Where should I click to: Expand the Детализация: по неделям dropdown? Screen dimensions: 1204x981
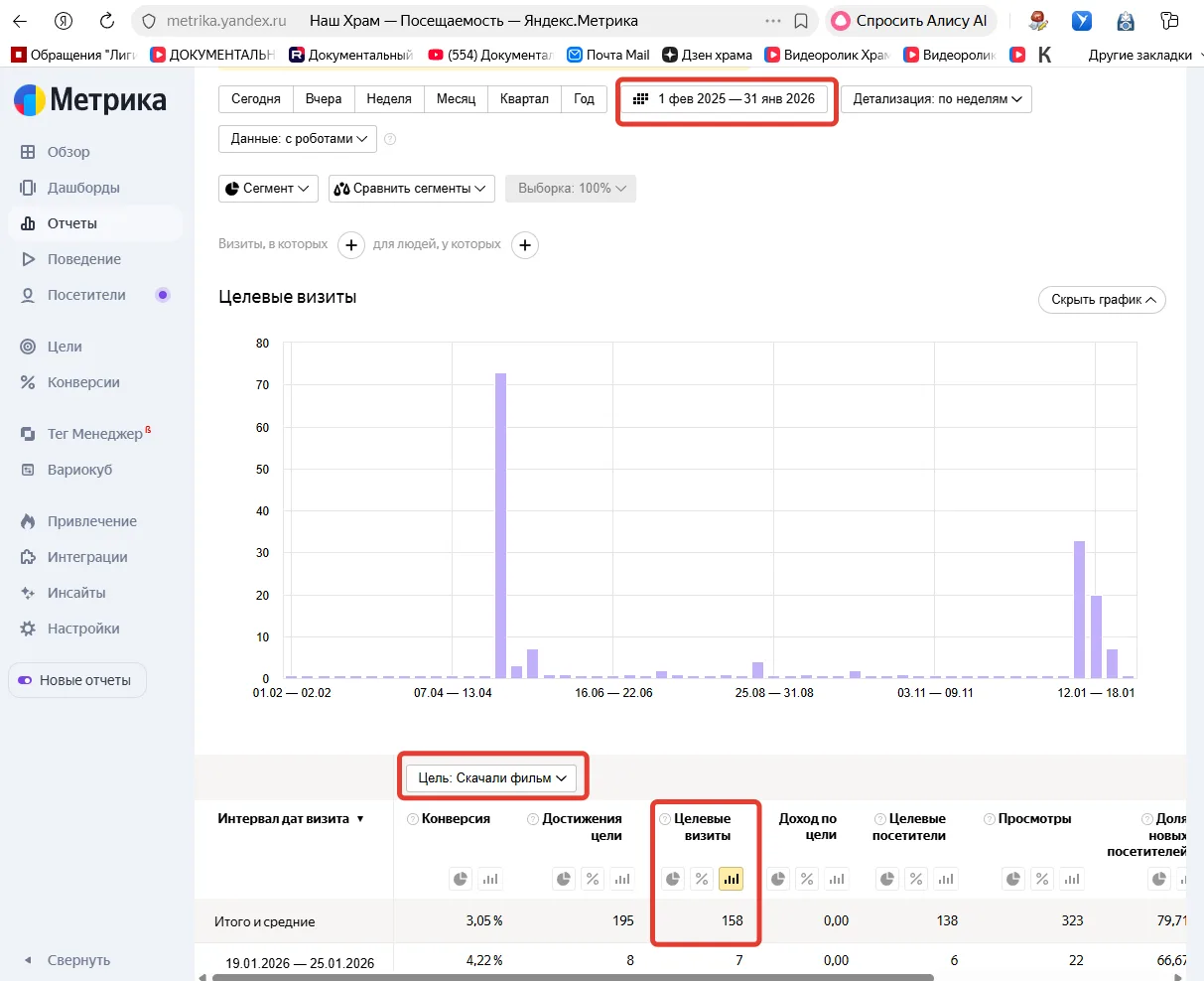(x=936, y=99)
